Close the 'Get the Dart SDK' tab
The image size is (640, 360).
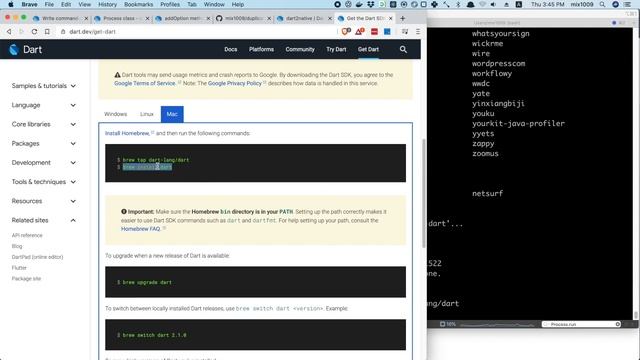(x=391, y=18)
